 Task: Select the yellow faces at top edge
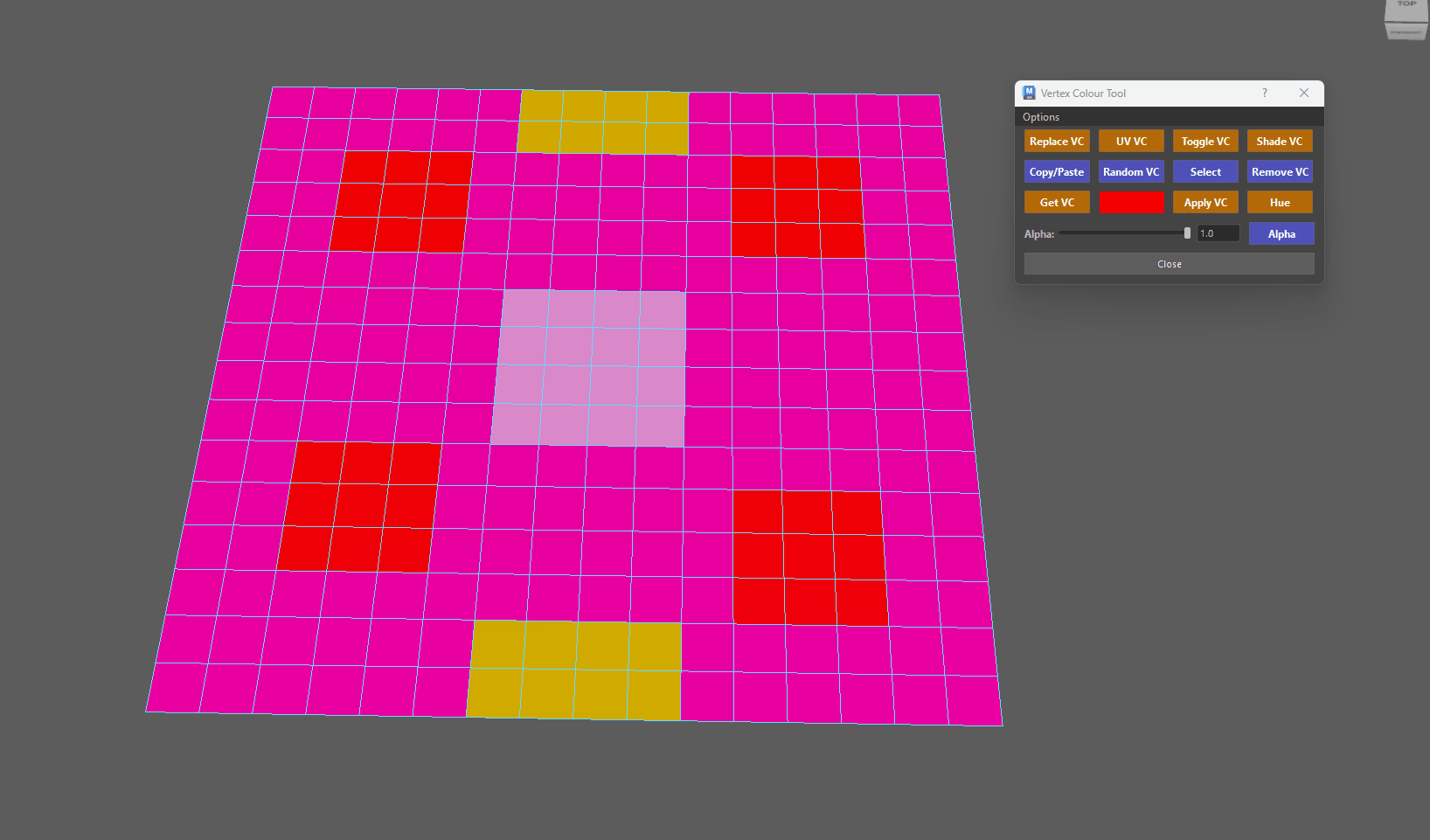[x=604, y=122]
